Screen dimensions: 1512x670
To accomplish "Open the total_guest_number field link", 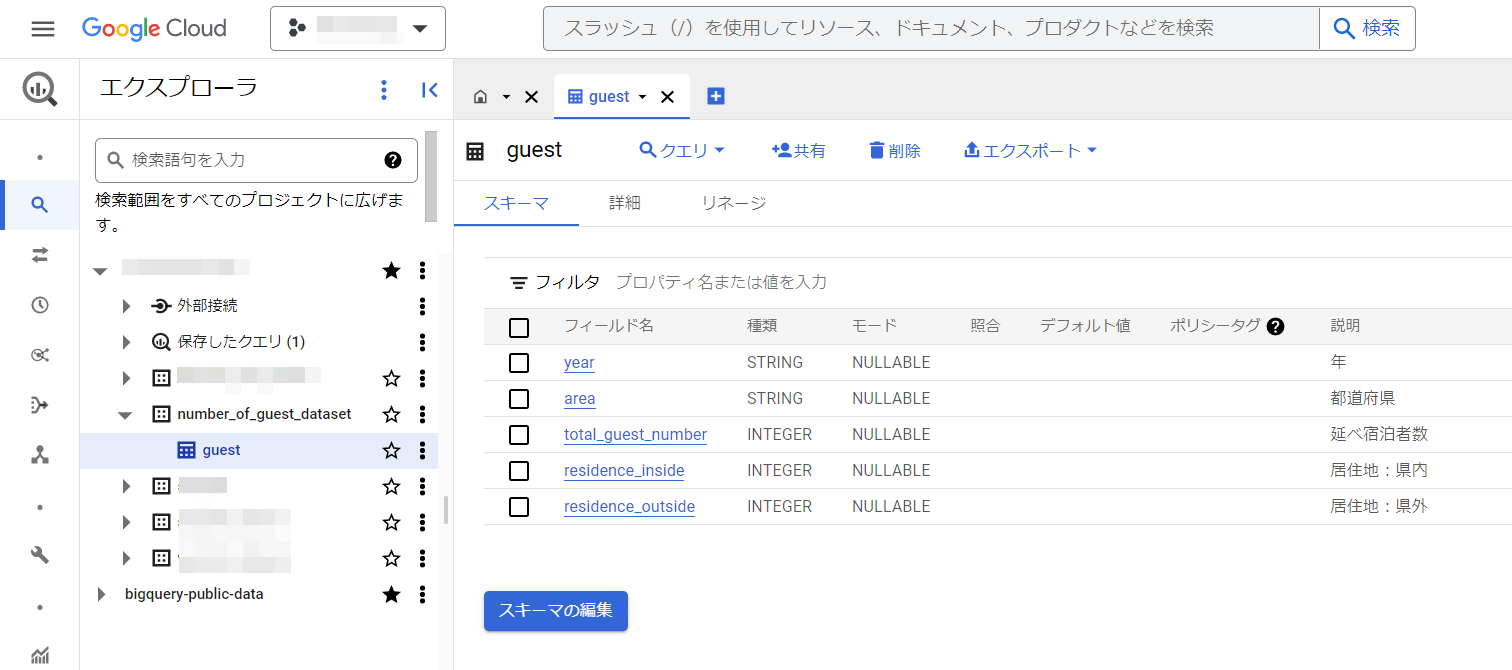I will (x=634, y=434).
